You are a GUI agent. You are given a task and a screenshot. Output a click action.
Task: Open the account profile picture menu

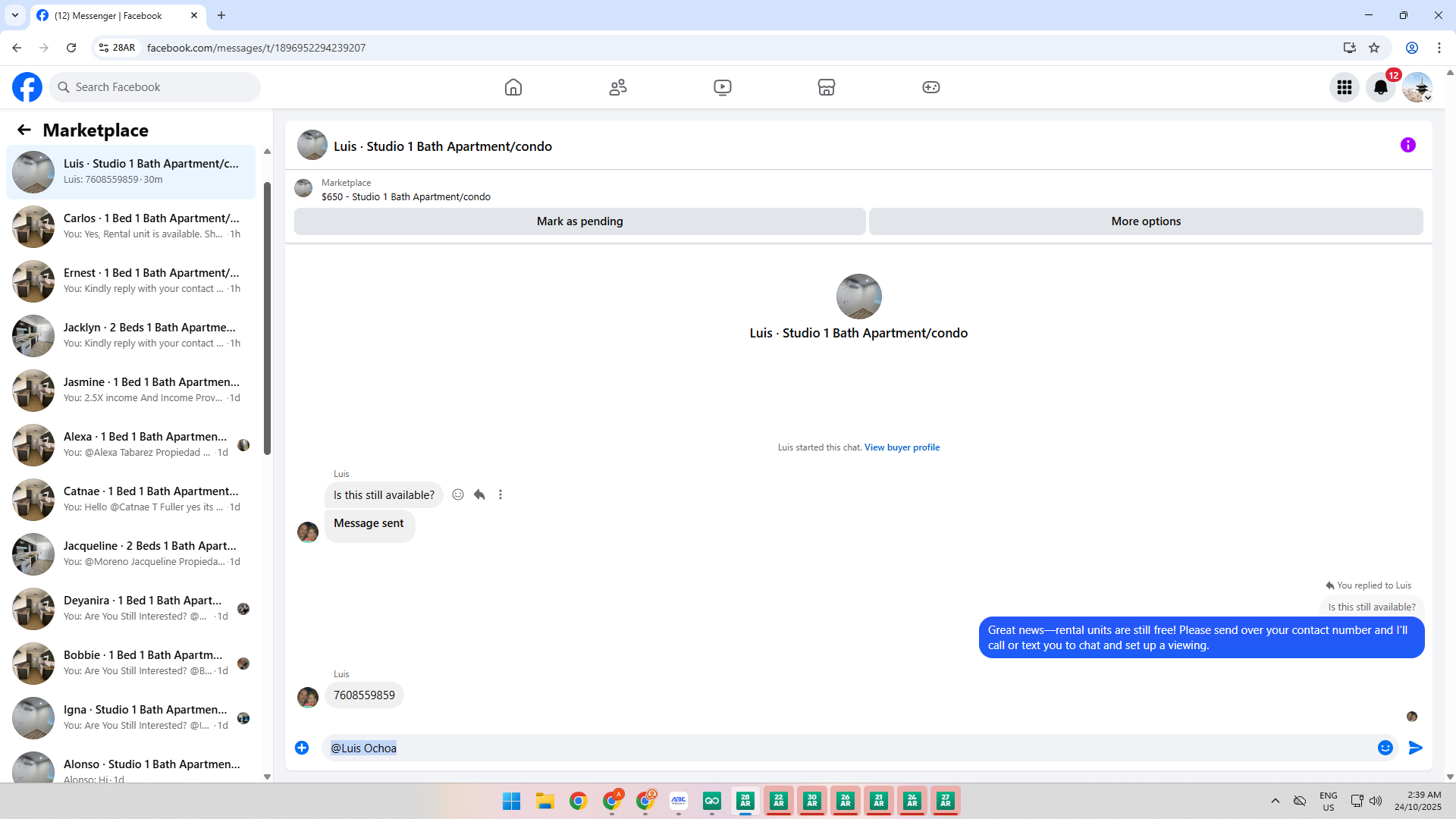pyautogui.click(x=1417, y=87)
